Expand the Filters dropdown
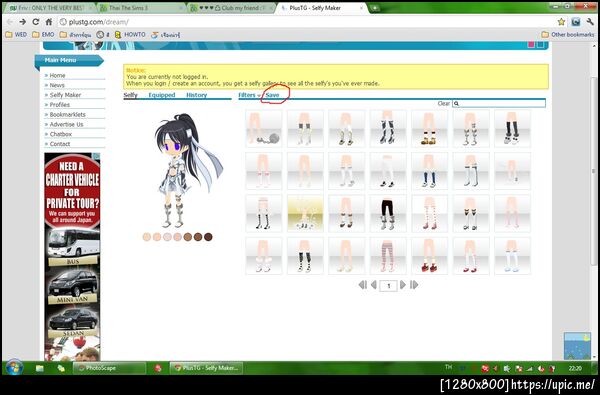The image size is (600, 395). 249,95
